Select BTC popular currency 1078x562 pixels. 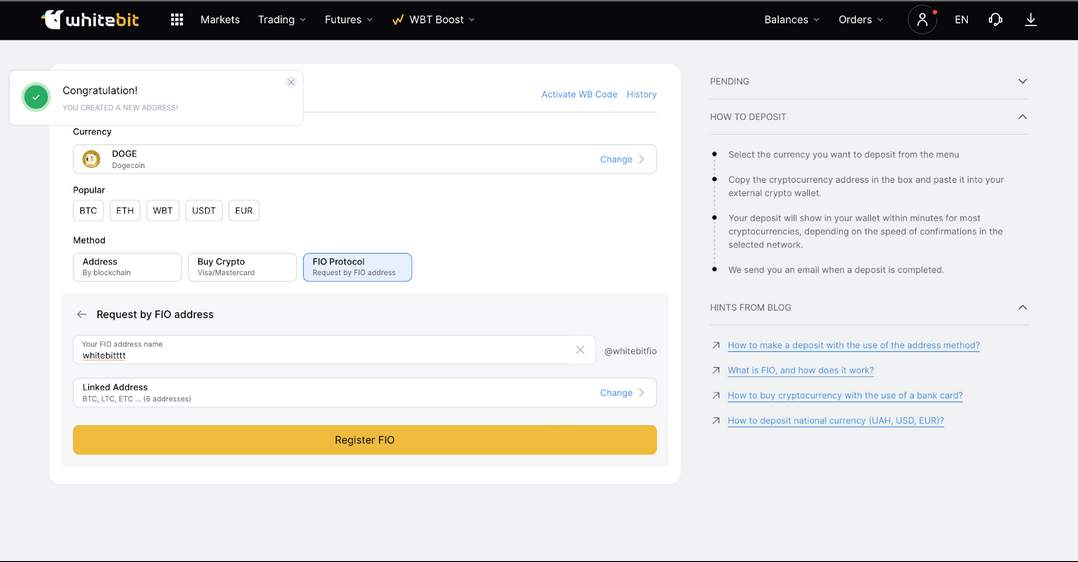point(88,210)
